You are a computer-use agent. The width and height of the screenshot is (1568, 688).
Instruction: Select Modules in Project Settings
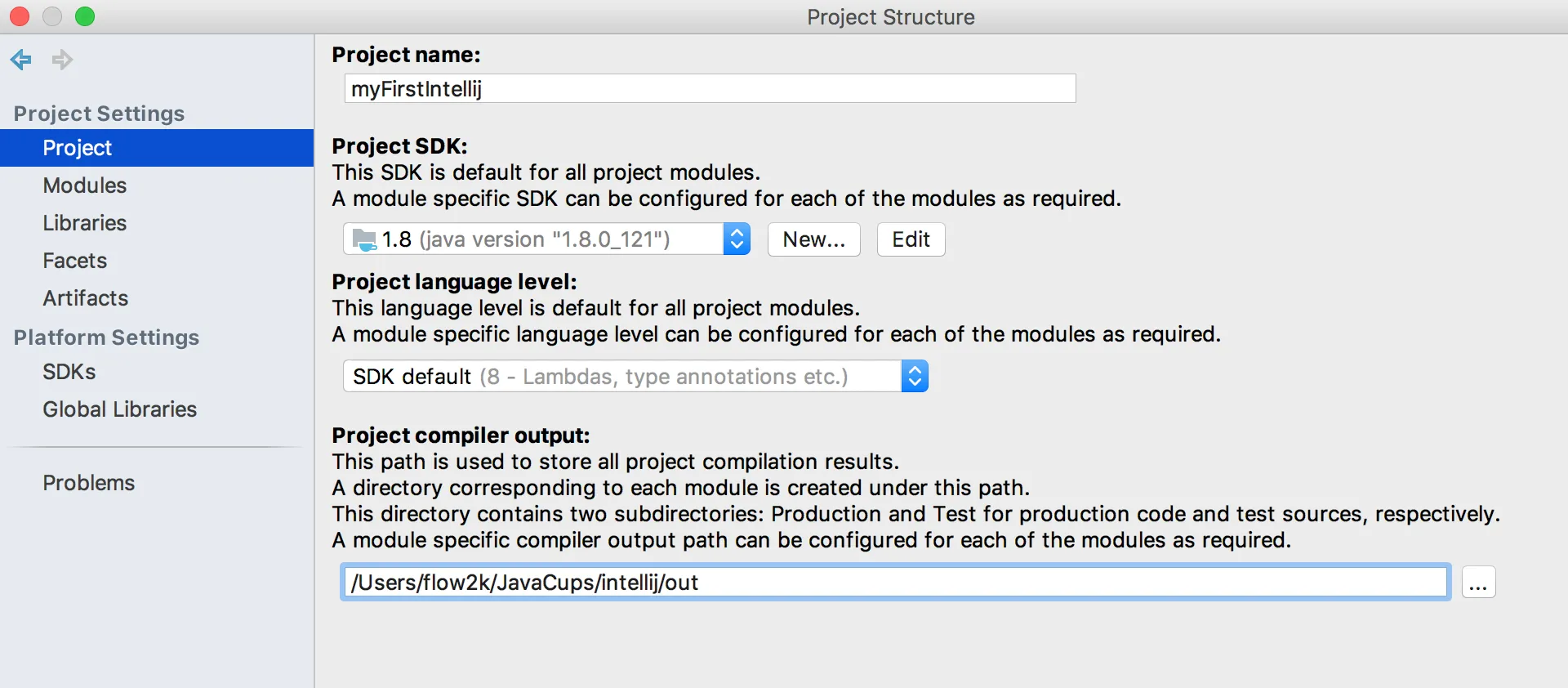click(x=85, y=185)
